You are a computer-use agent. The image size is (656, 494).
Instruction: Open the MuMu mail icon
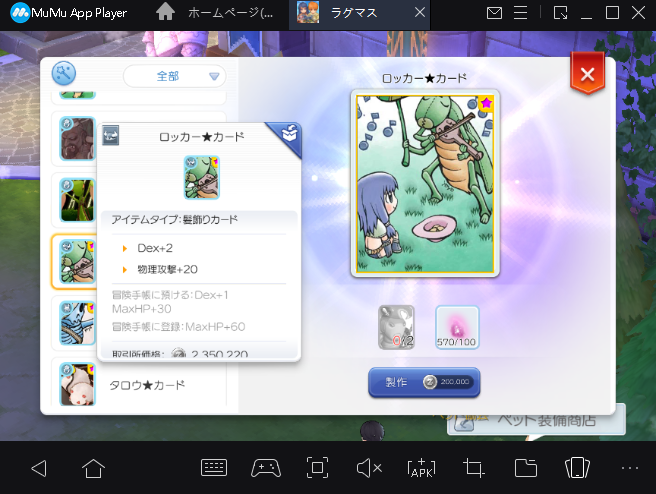coord(495,13)
